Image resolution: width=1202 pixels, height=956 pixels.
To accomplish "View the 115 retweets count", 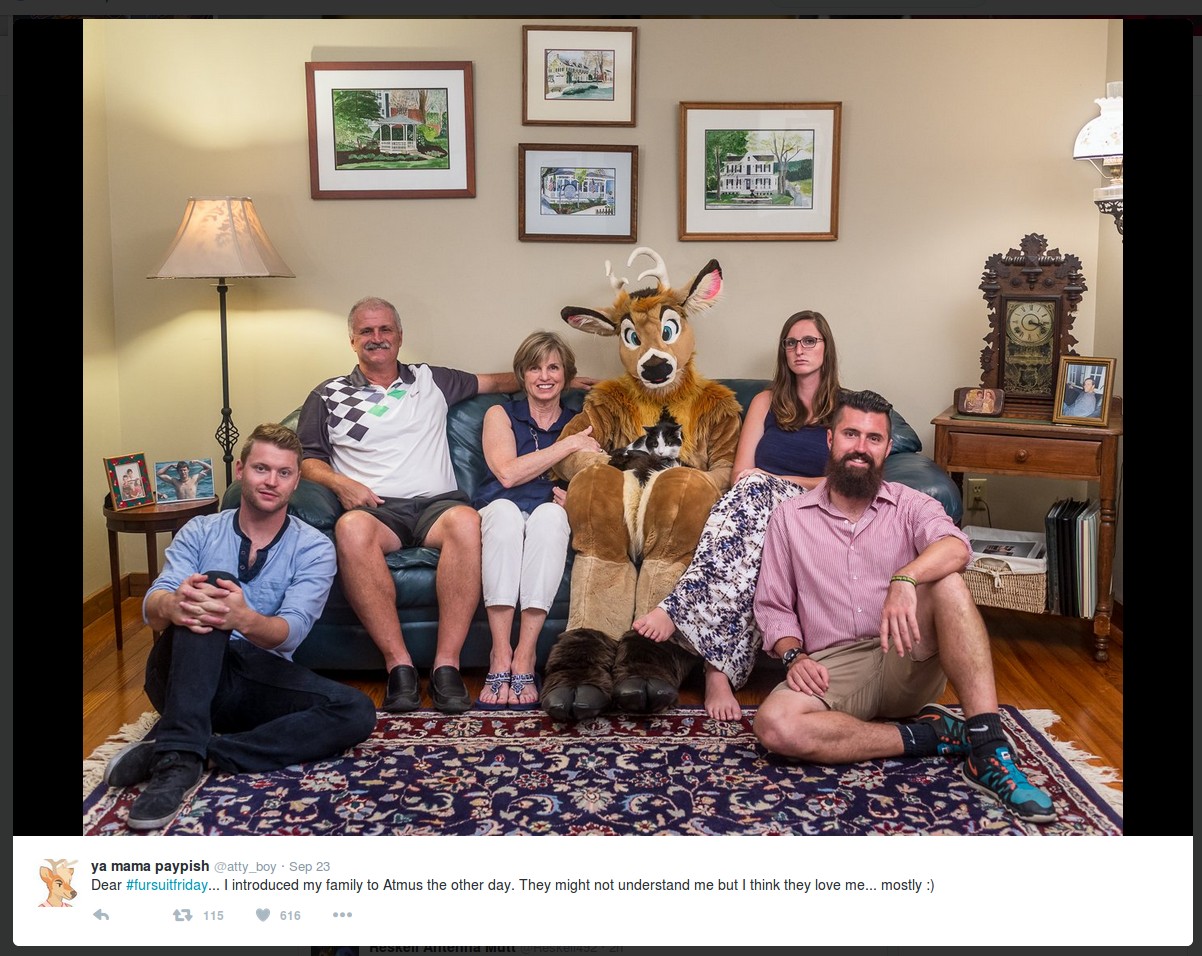I will point(213,915).
